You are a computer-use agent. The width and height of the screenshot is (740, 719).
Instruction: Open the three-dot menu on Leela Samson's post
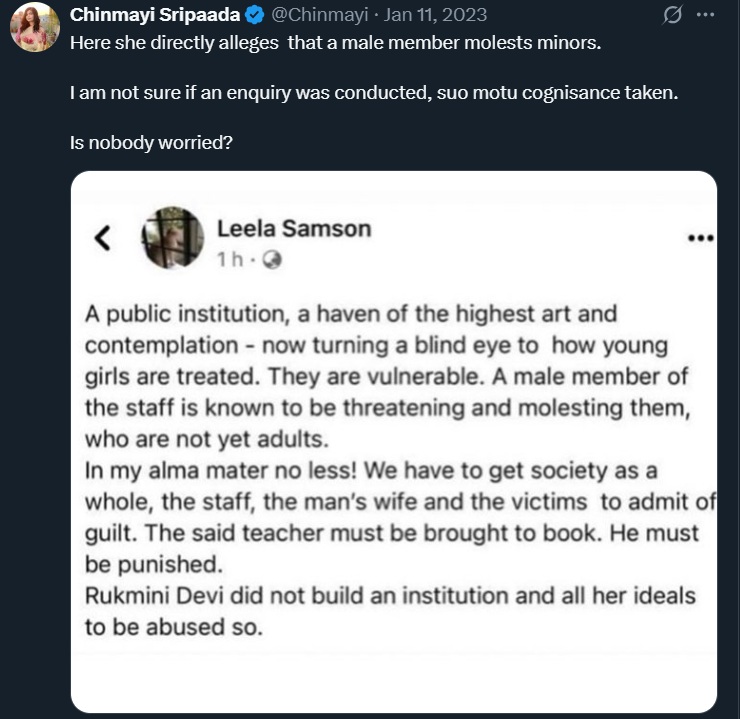[x=701, y=238]
